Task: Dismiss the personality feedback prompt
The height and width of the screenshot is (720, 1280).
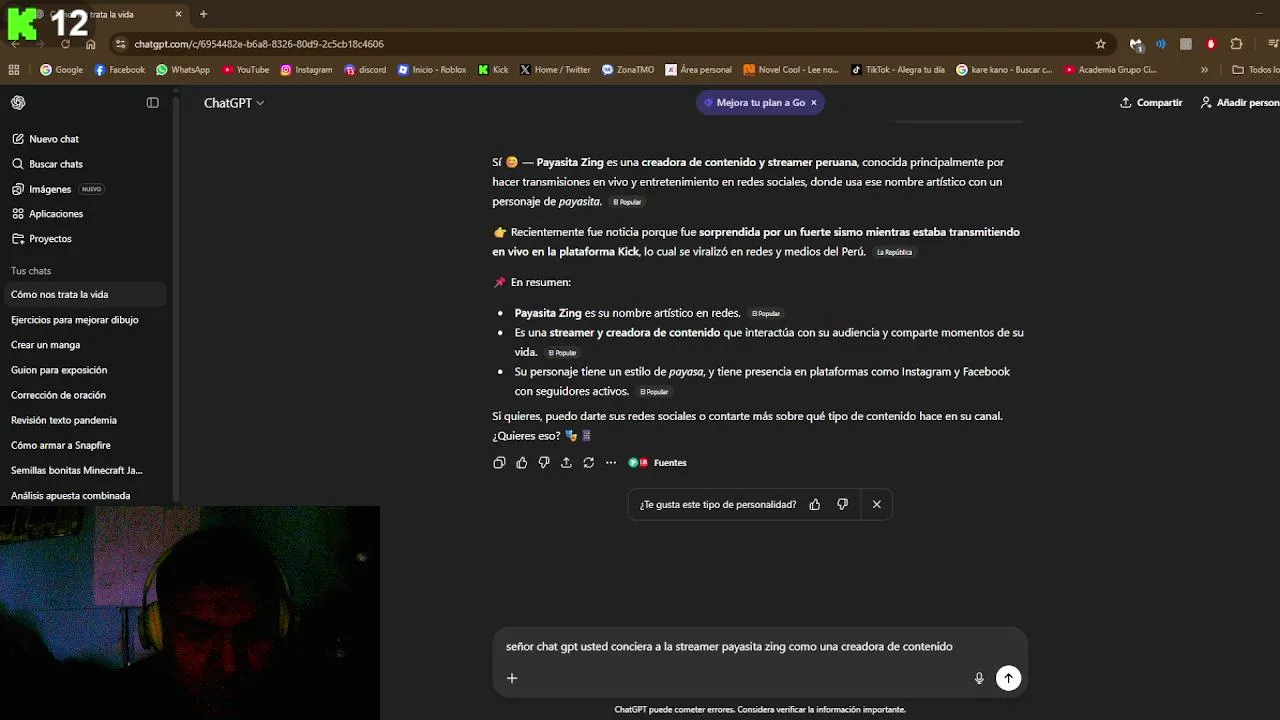Action: tap(877, 505)
